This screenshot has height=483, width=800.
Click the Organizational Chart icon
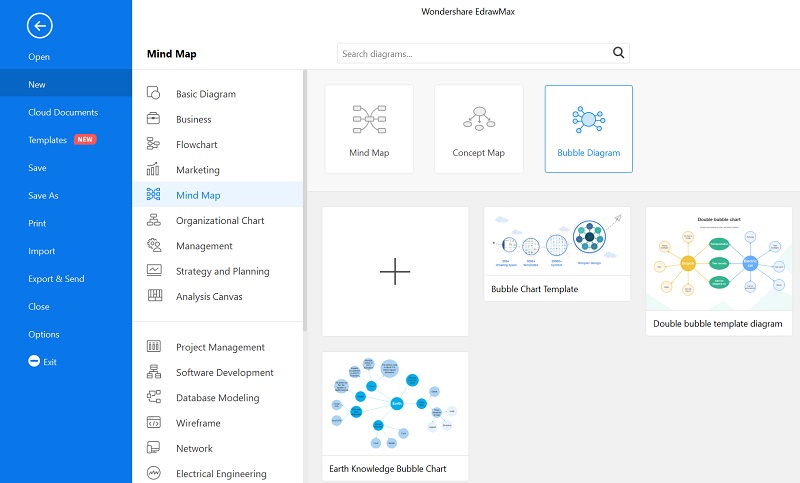coord(154,220)
